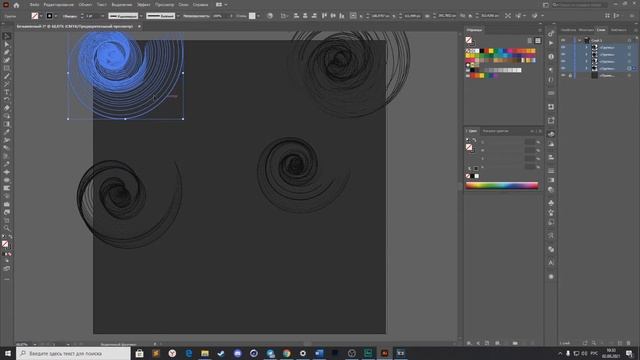This screenshot has width=640, height=360.
Task: Select the Слой 1 layer row
Action: (x=598, y=40)
